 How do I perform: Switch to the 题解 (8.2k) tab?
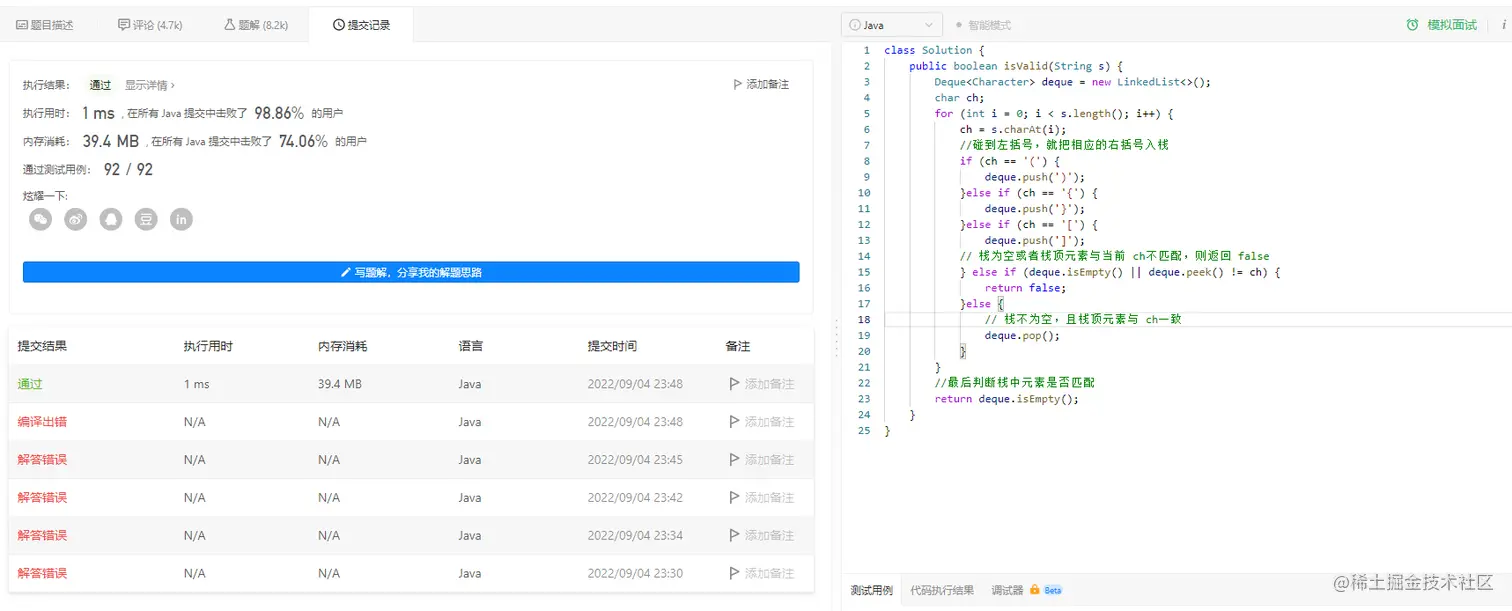257,25
